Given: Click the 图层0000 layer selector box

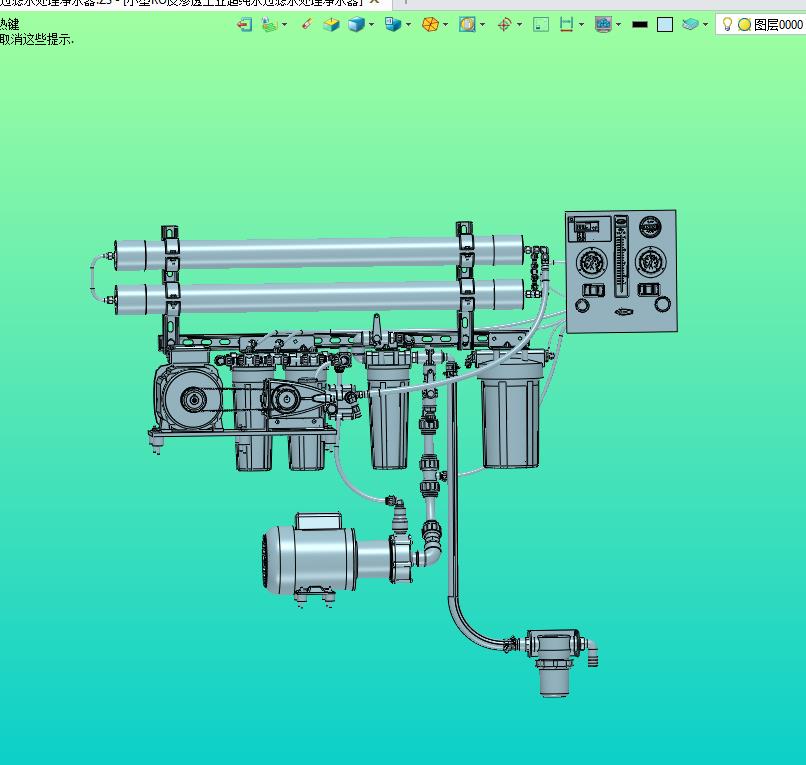Looking at the screenshot, I should (x=778, y=25).
